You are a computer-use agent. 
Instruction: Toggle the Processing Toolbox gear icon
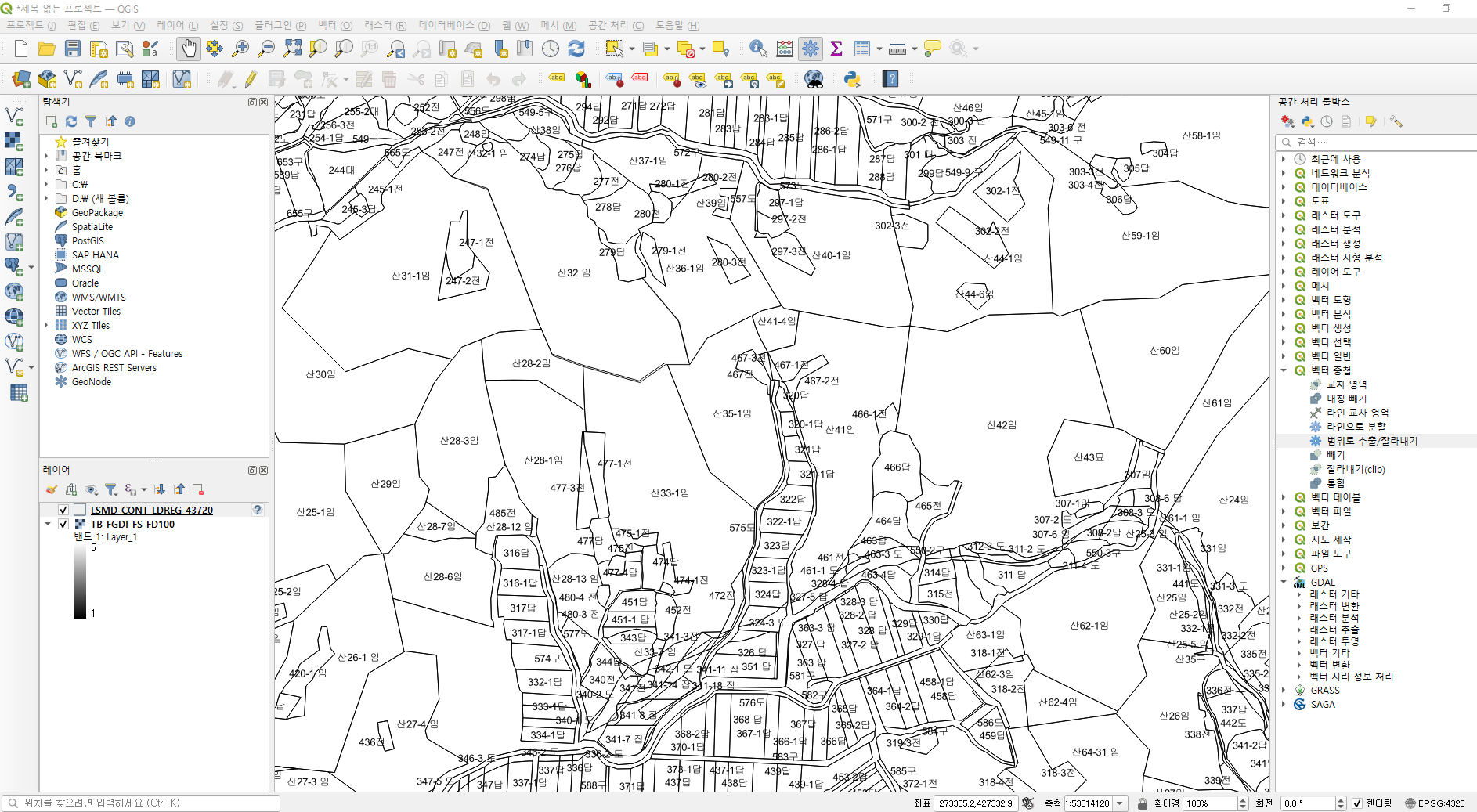[811, 49]
